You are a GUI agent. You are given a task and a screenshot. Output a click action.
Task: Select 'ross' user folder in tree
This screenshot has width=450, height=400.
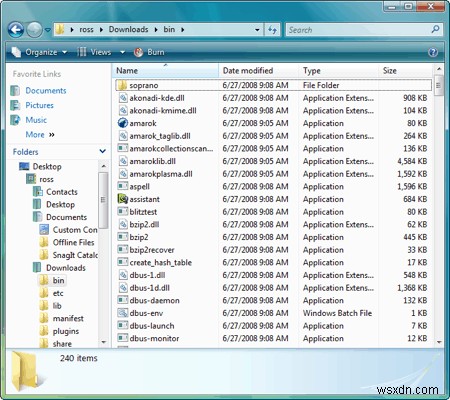(x=46, y=179)
